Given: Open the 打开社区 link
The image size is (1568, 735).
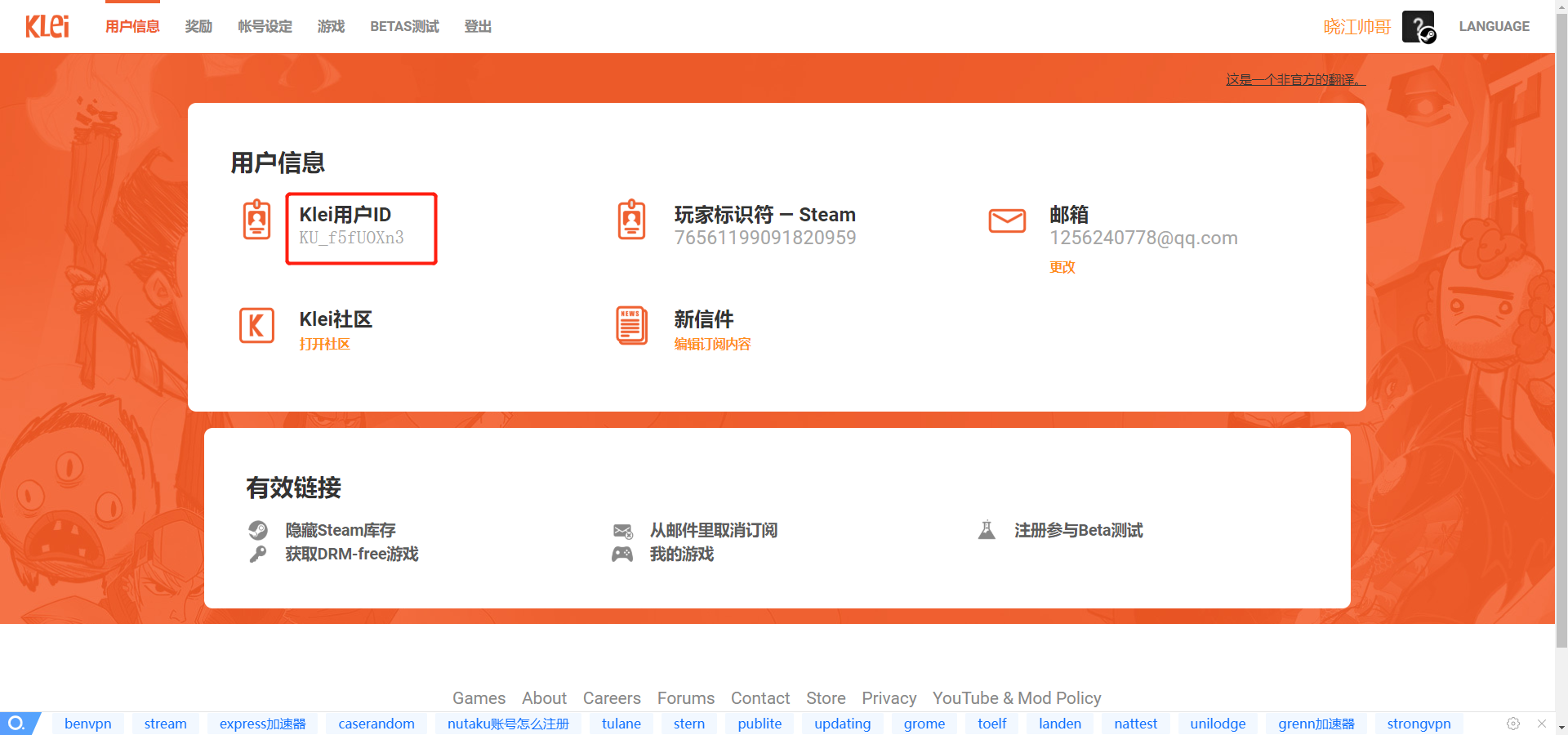Looking at the screenshot, I should coord(324,344).
